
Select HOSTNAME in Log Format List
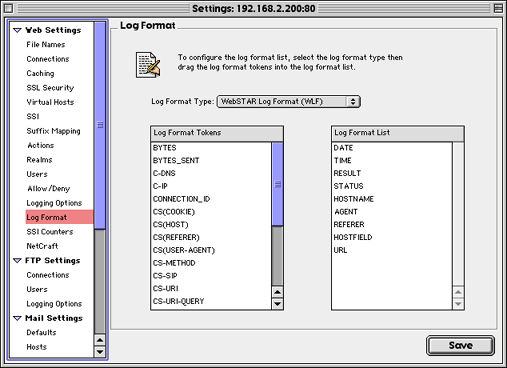coord(353,199)
